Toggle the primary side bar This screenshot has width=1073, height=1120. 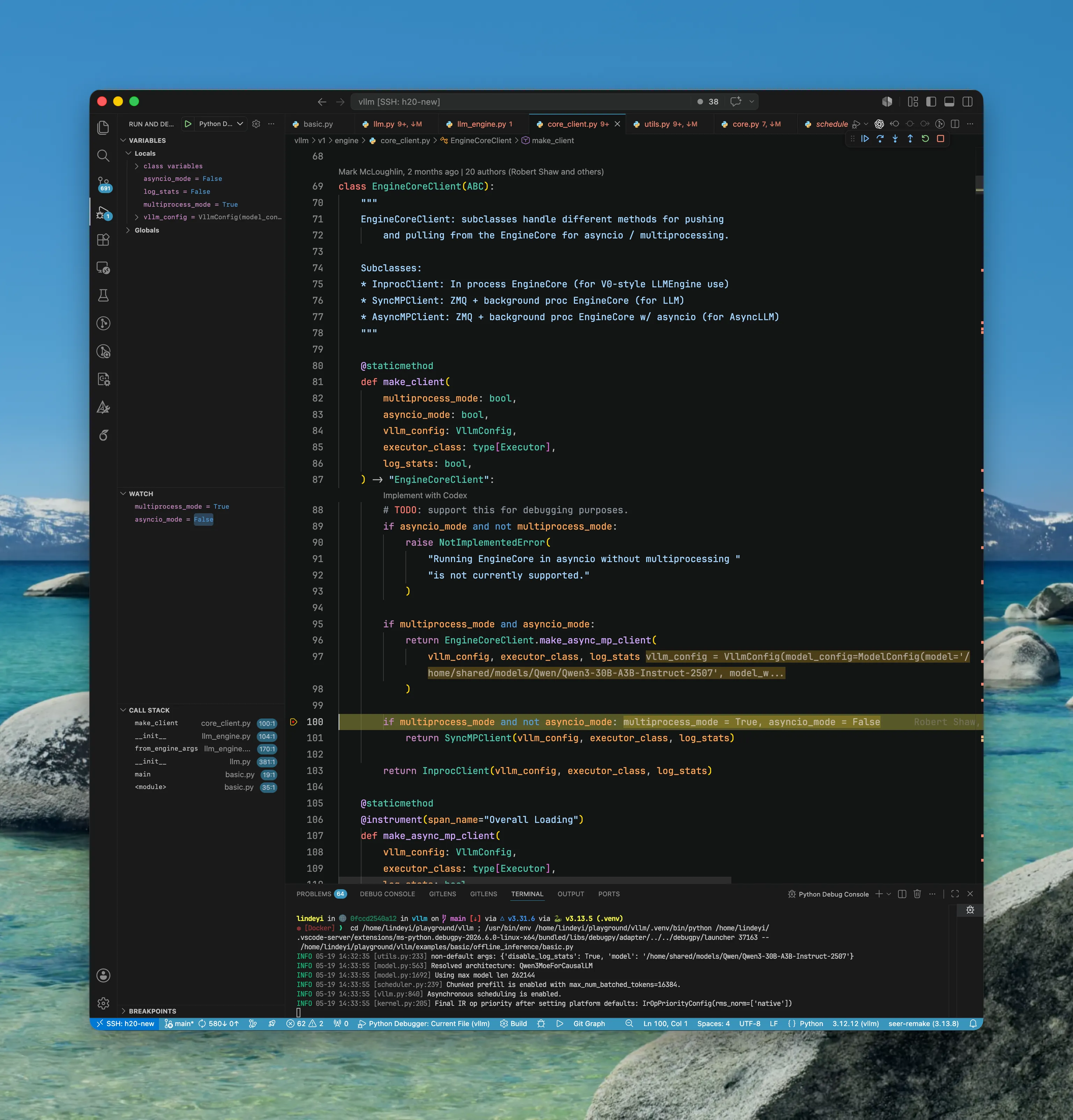(931, 102)
